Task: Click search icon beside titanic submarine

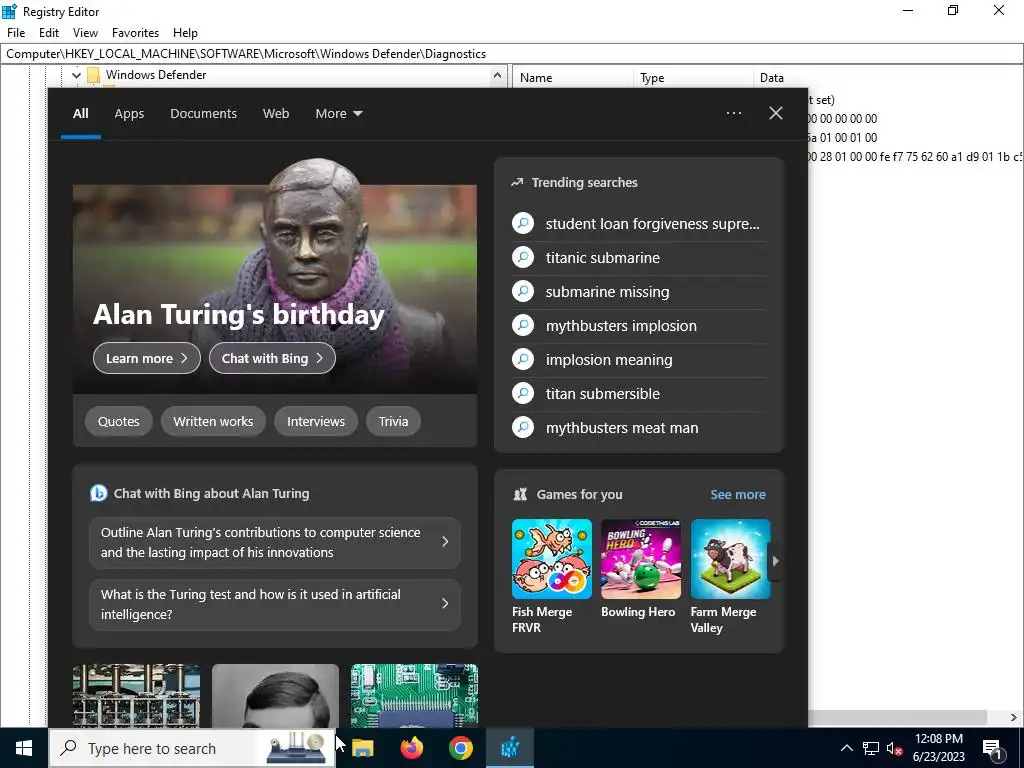Action: 523,257
